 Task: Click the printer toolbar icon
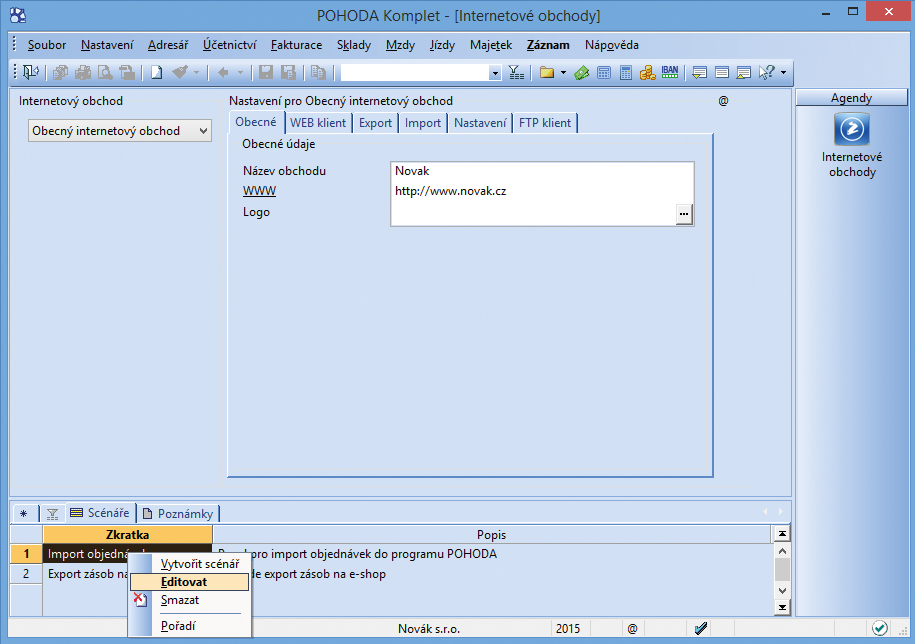pos(83,72)
